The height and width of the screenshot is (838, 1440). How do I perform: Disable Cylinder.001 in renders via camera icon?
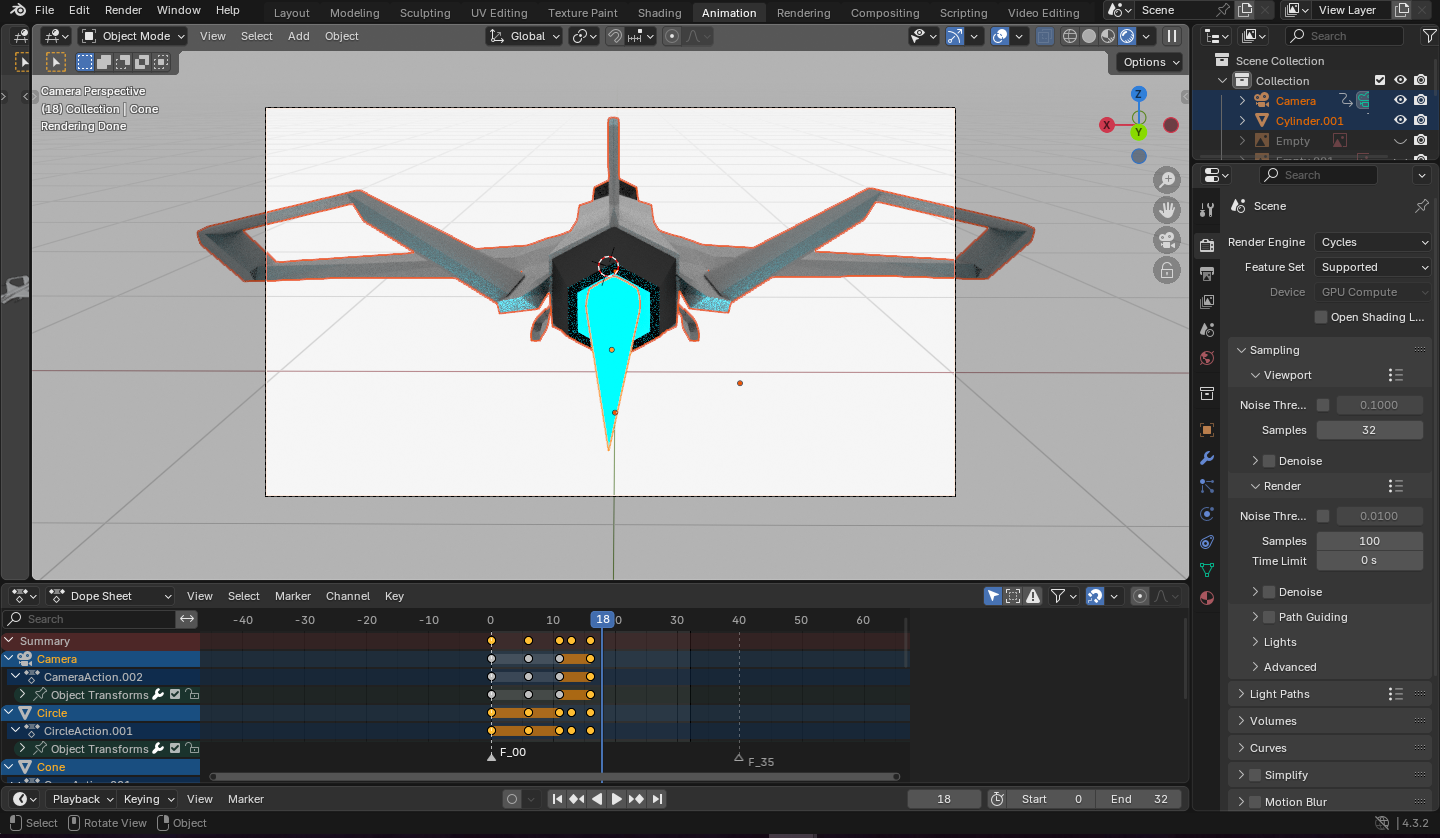pyautogui.click(x=1421, y=121)
